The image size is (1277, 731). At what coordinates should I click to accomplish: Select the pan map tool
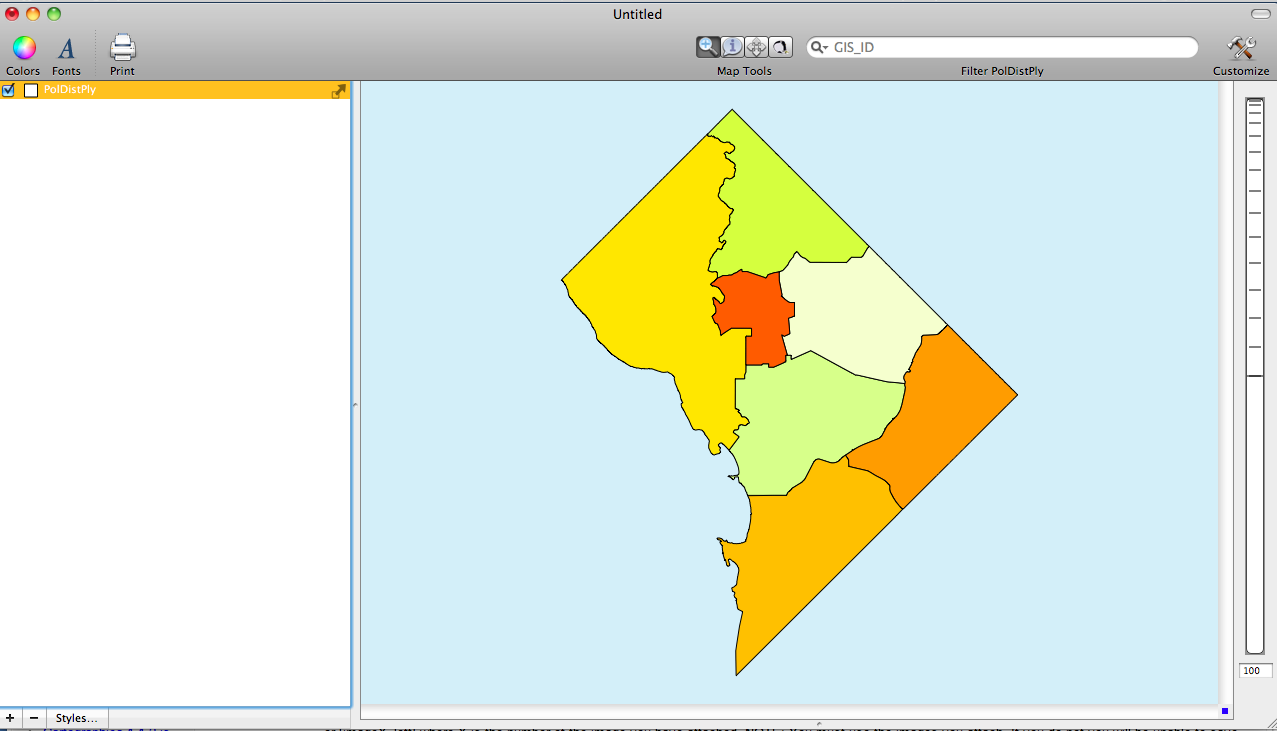click(756, 47)
